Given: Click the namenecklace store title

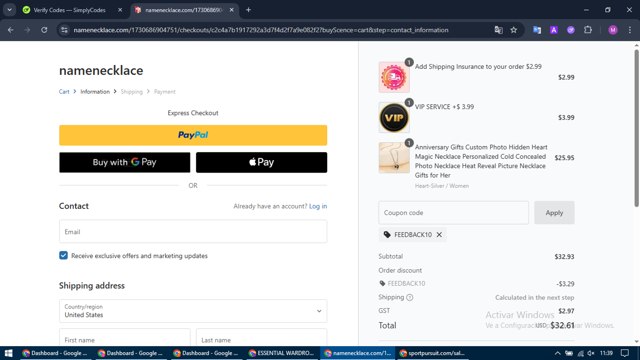Looking at the screenshot, I should pos(101,70).
